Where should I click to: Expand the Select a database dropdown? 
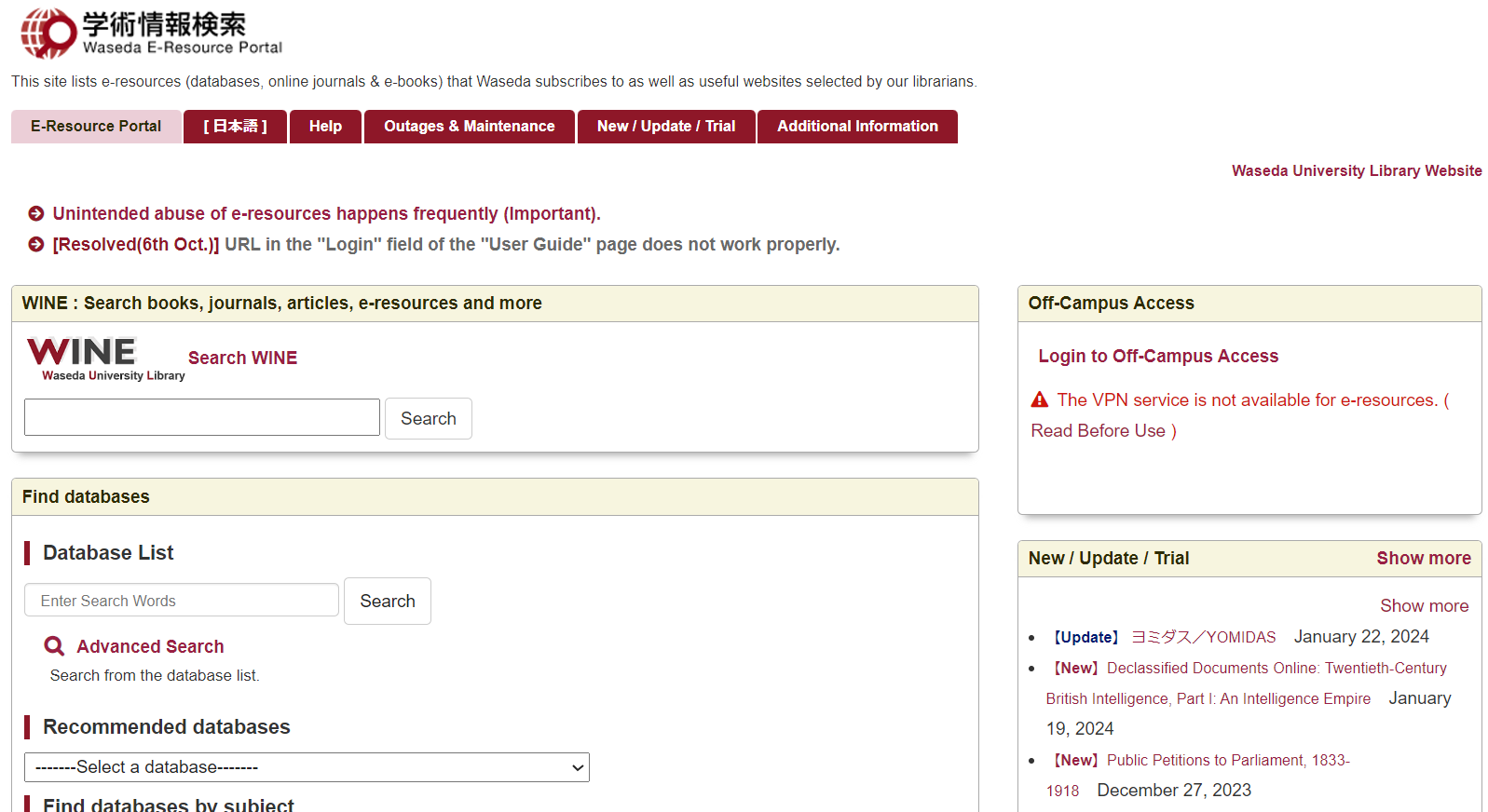[307, 767]
